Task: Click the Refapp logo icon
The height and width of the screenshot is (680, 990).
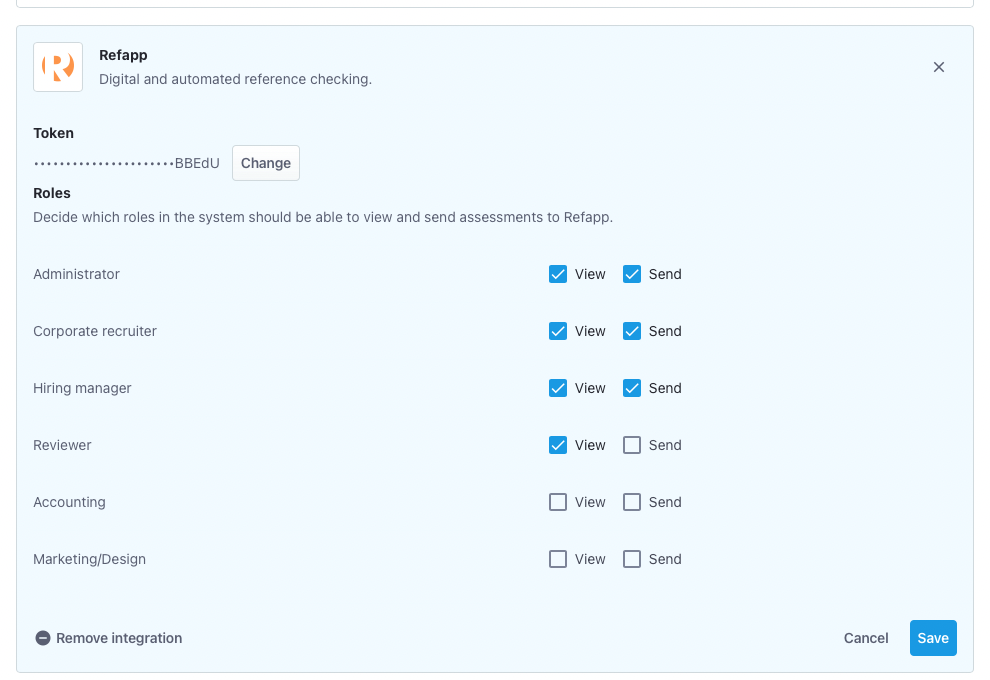Action: [x=58, y=67]
